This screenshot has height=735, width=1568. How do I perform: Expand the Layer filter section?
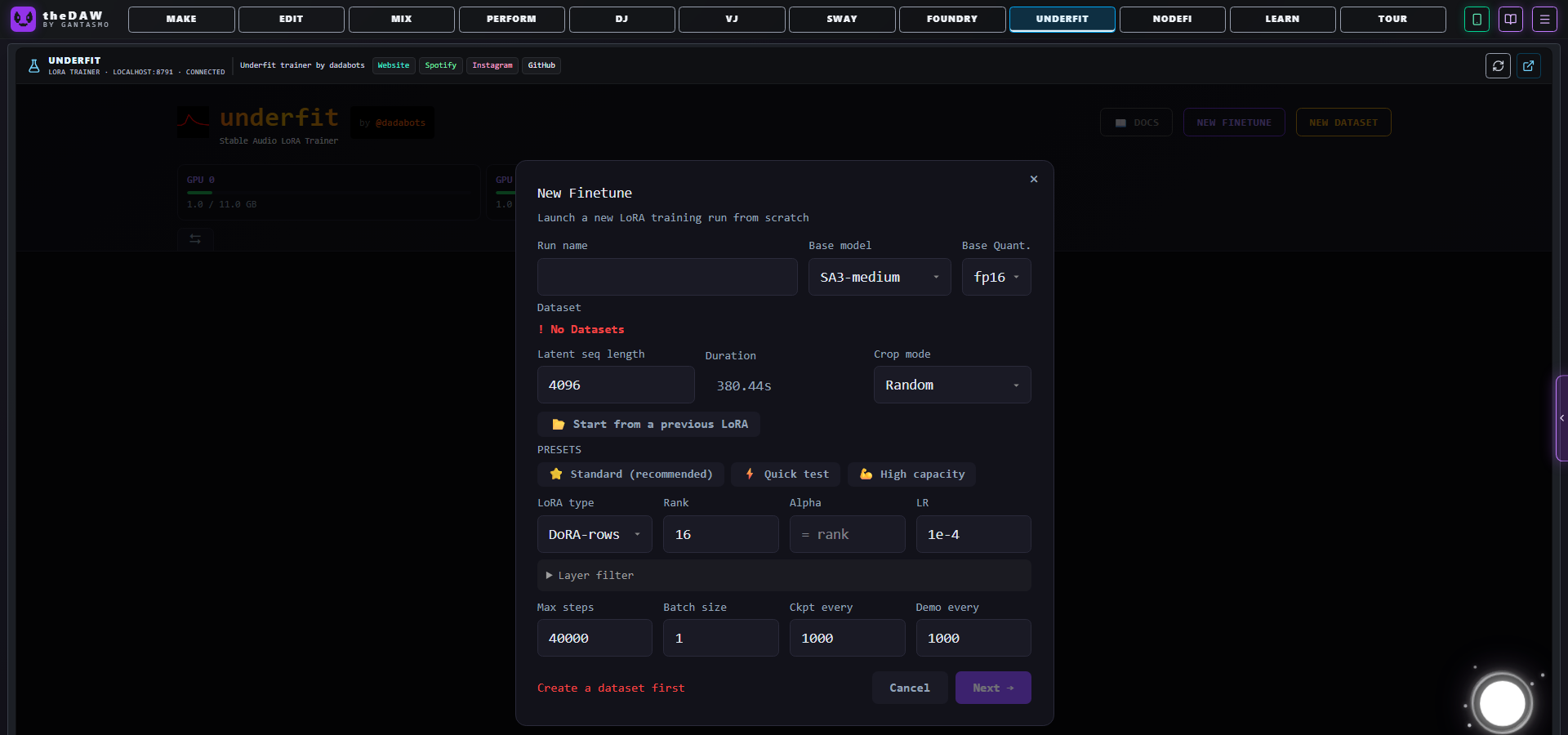click(784, 576)
